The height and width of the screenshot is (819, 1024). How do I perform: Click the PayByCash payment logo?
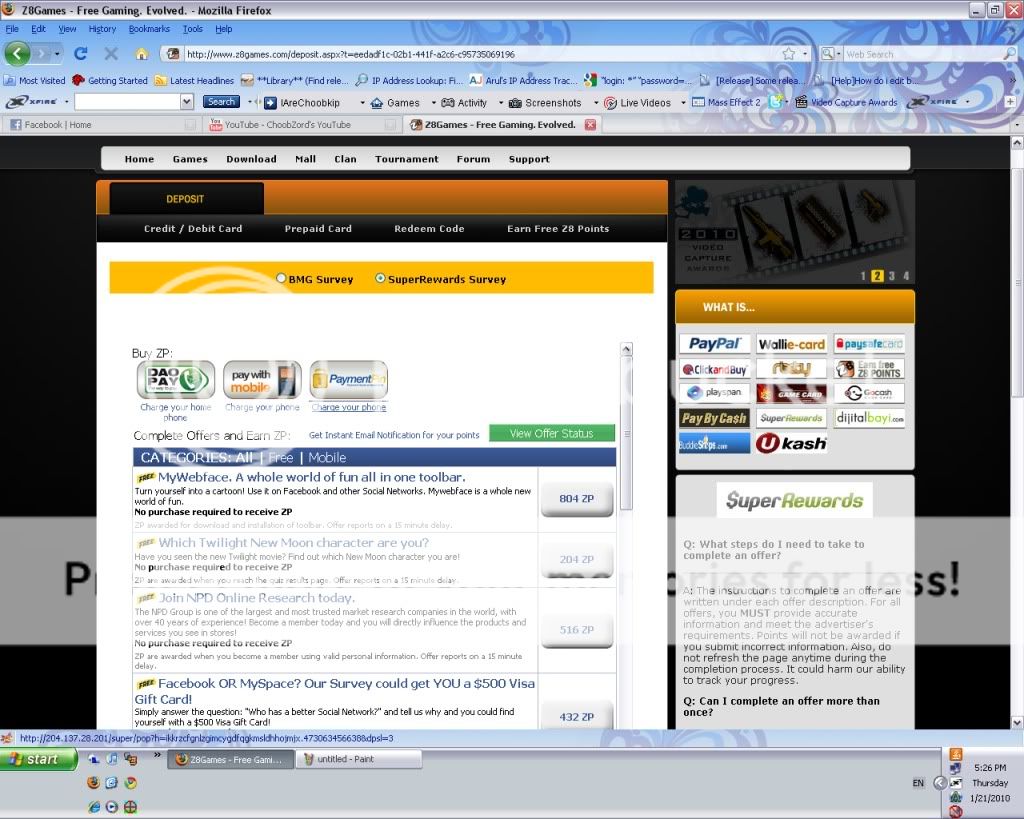[x=714, y=418]
